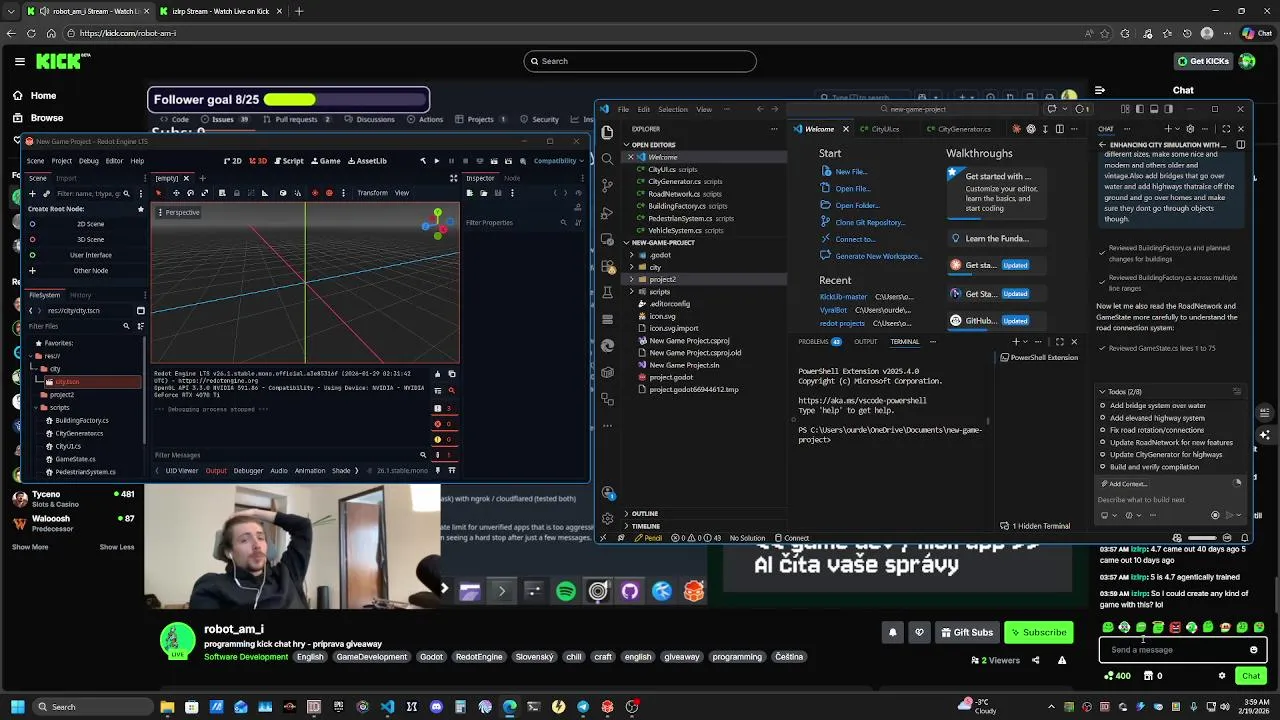Click the heart follow icon beside Gift Subs
1280x720 pixels.
pyautogui.click(x=919, y=632)
